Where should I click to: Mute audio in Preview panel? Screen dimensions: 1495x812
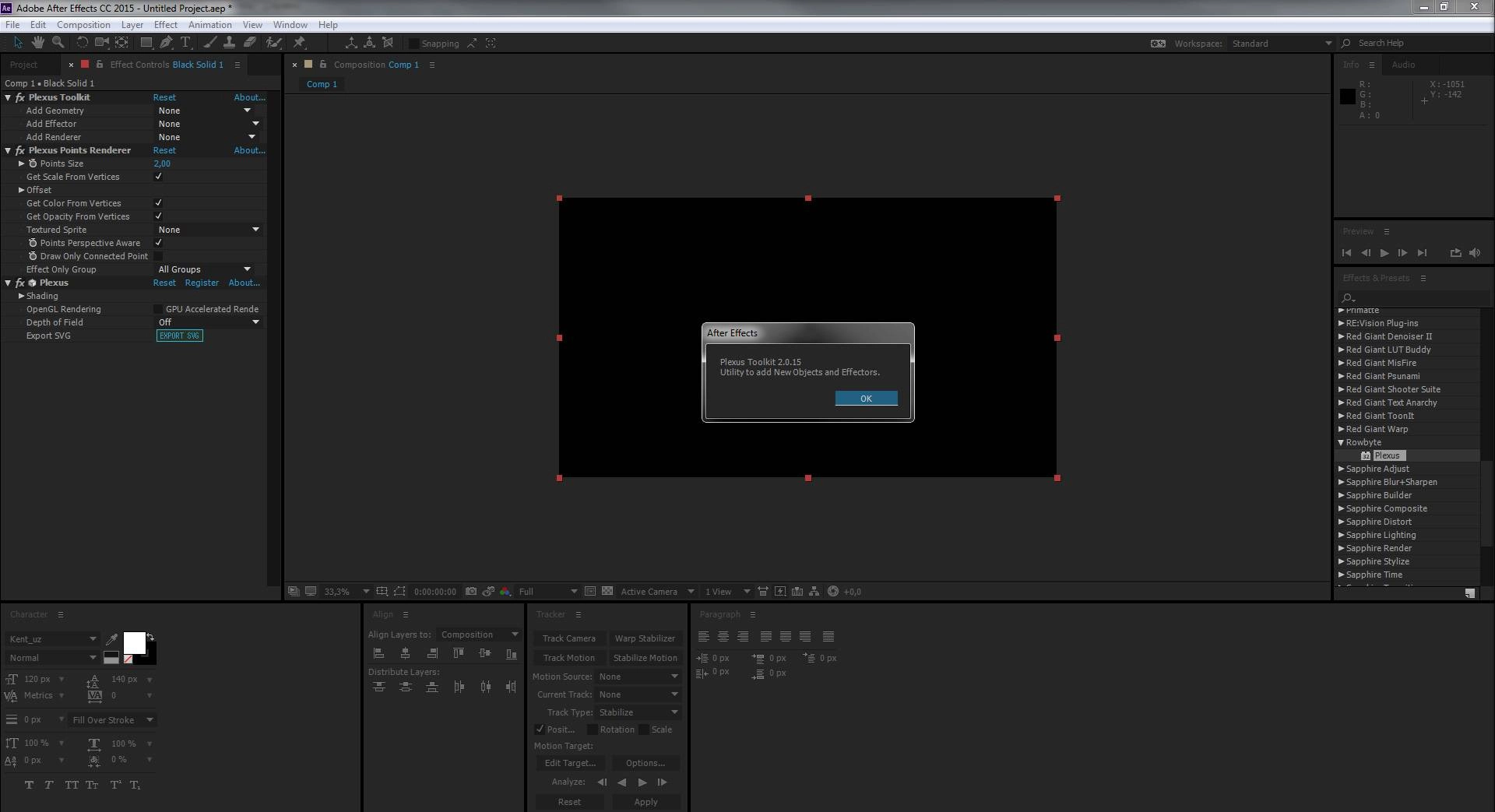pyautogui.click(x=1475, y=253)
